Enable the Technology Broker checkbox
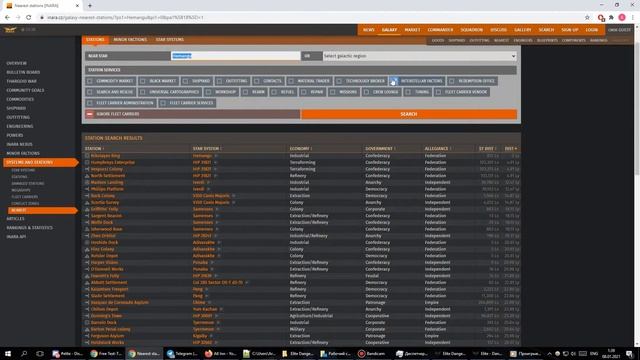This screenshot has height=360, width=640. [x=339, y=81]
